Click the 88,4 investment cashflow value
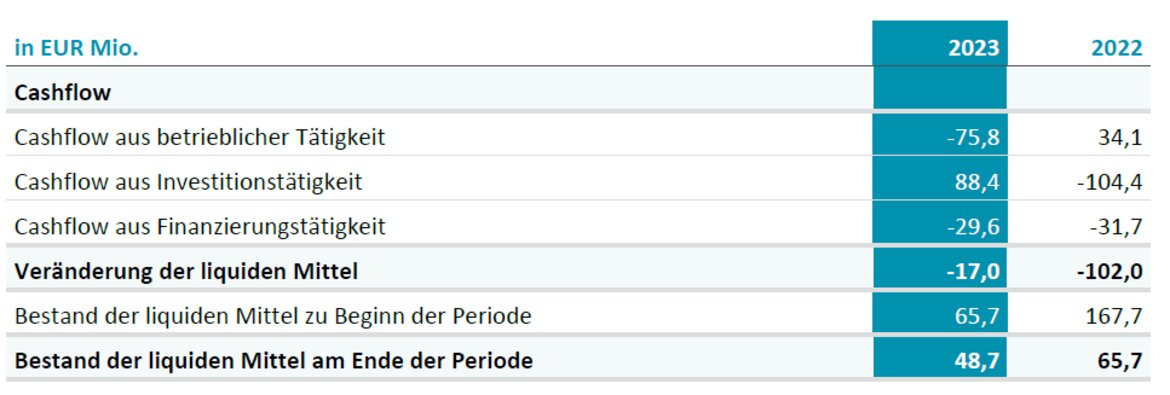 (x=977, y=182)
